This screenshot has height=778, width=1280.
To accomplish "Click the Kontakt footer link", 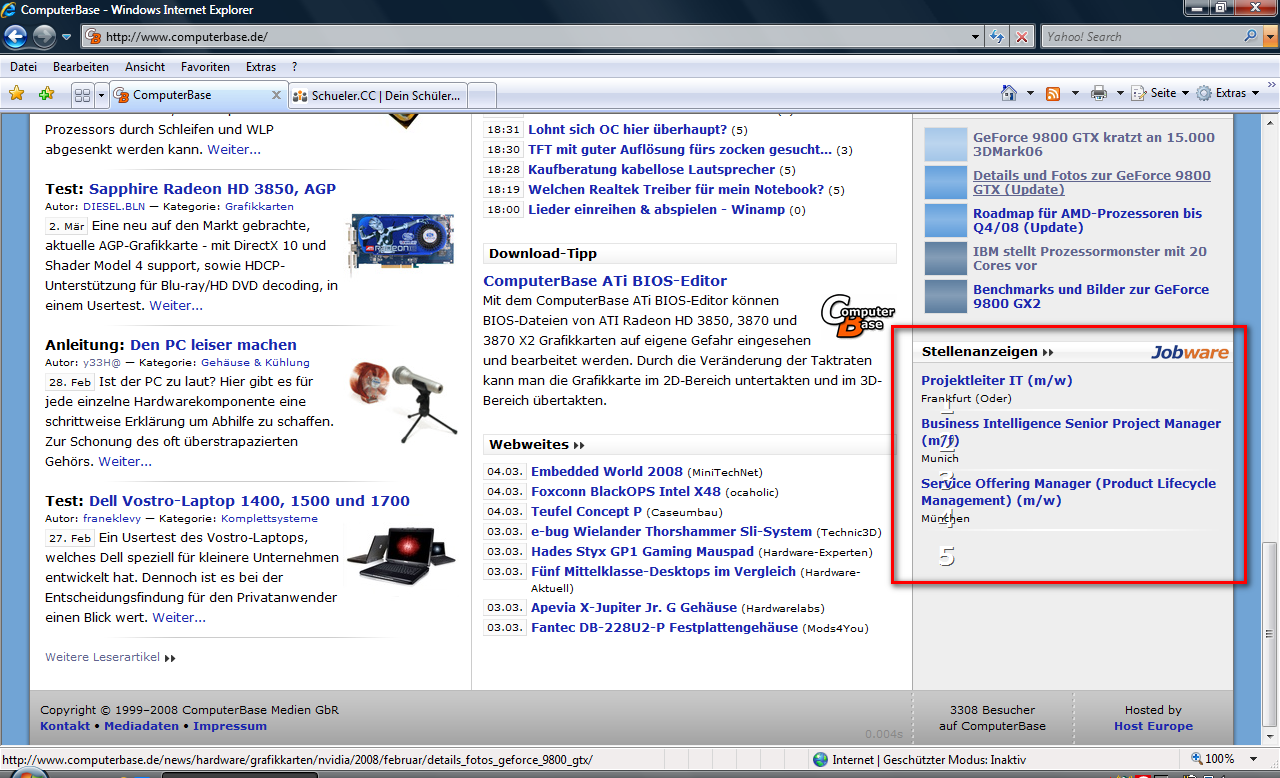I will [65, 726].
